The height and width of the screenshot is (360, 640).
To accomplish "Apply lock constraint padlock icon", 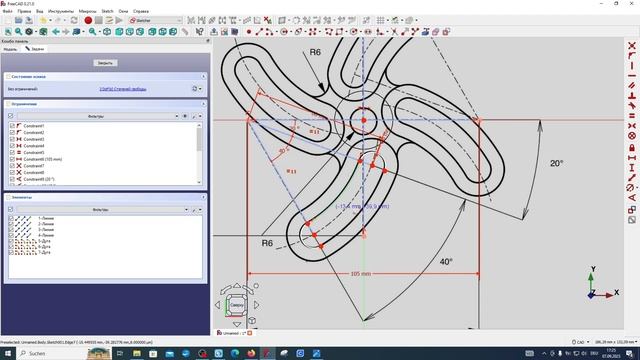I will tap(632, 147).
